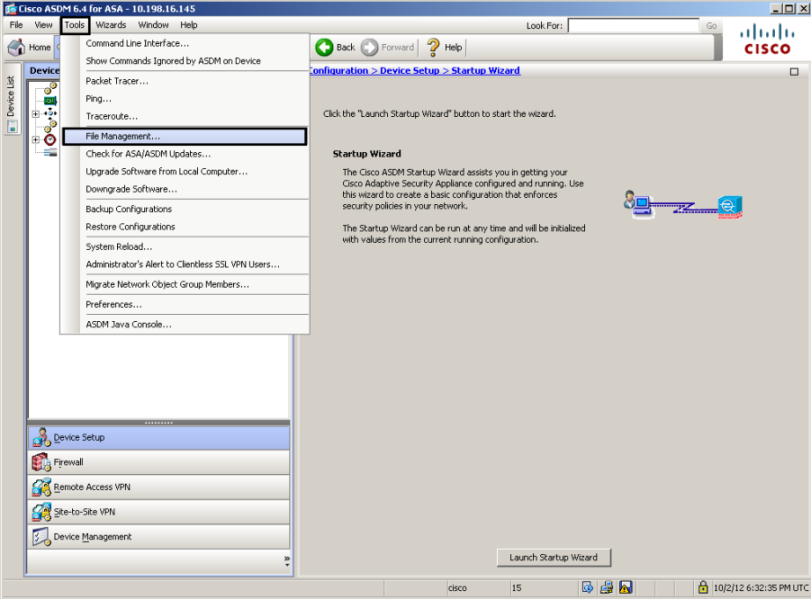Screen dimensions: 811x599
Task: Choose Downgrade Software from the menu
Action: coord(185,189)
